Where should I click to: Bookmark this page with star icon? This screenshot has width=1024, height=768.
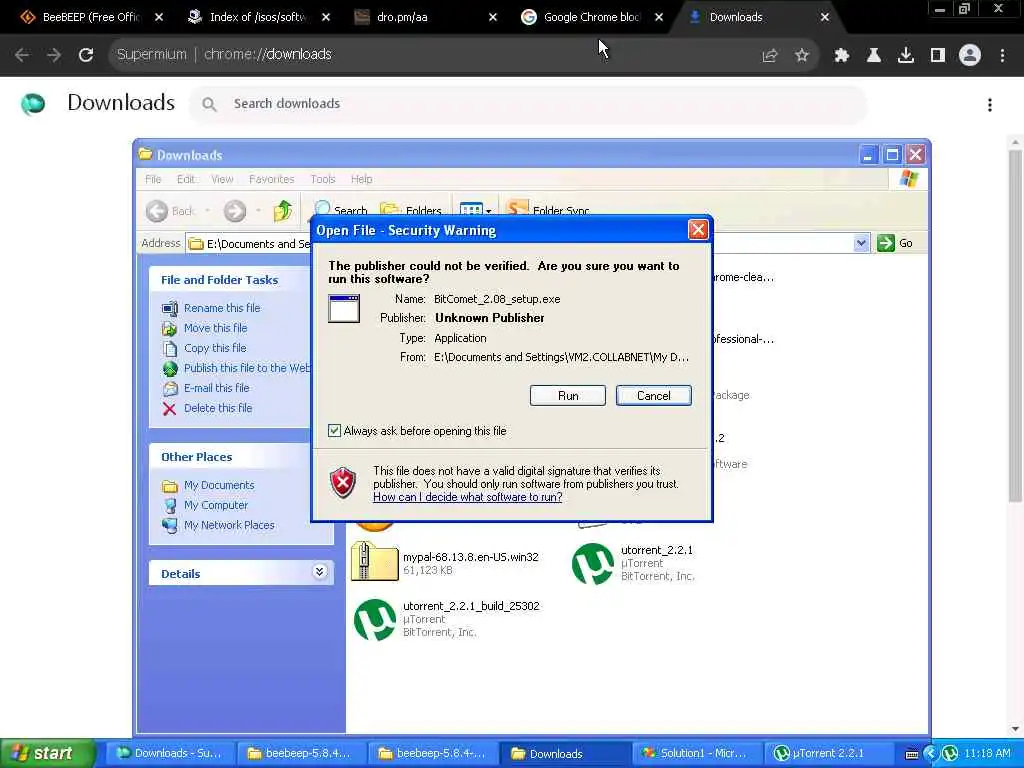pos(802,56)
